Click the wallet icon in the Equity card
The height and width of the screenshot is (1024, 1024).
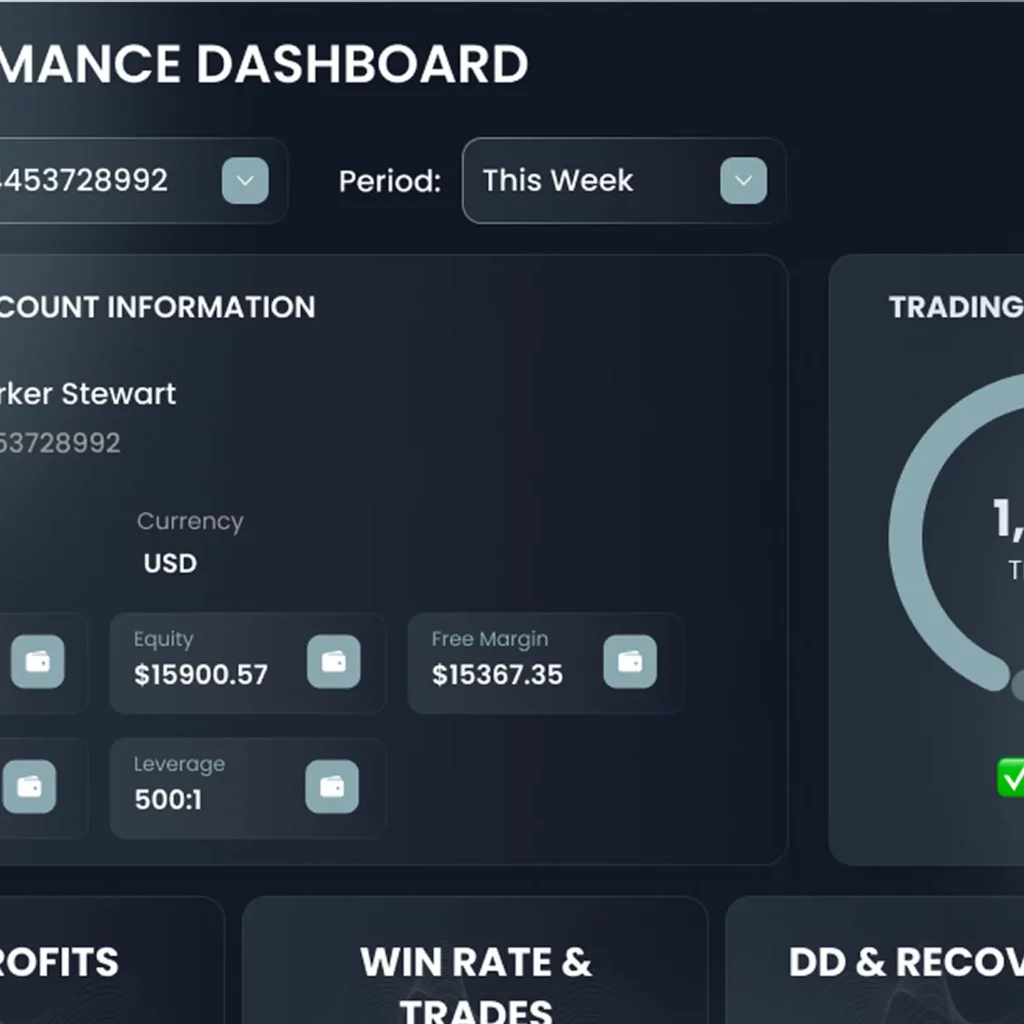[x=333, y=662]
